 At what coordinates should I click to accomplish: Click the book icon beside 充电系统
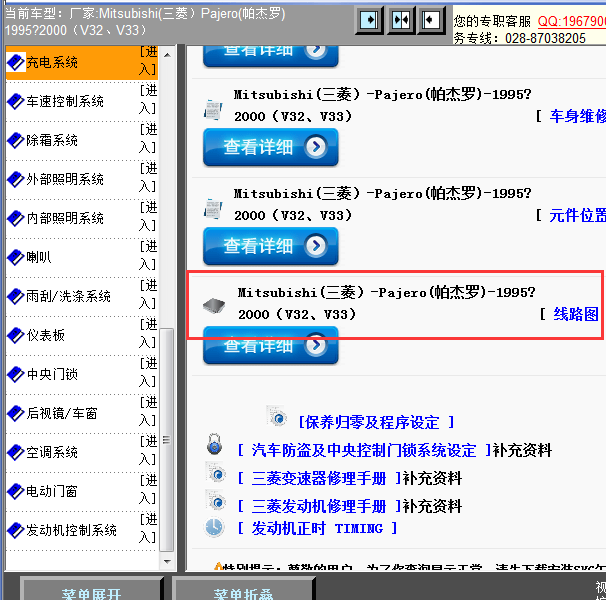click(15, 62)
